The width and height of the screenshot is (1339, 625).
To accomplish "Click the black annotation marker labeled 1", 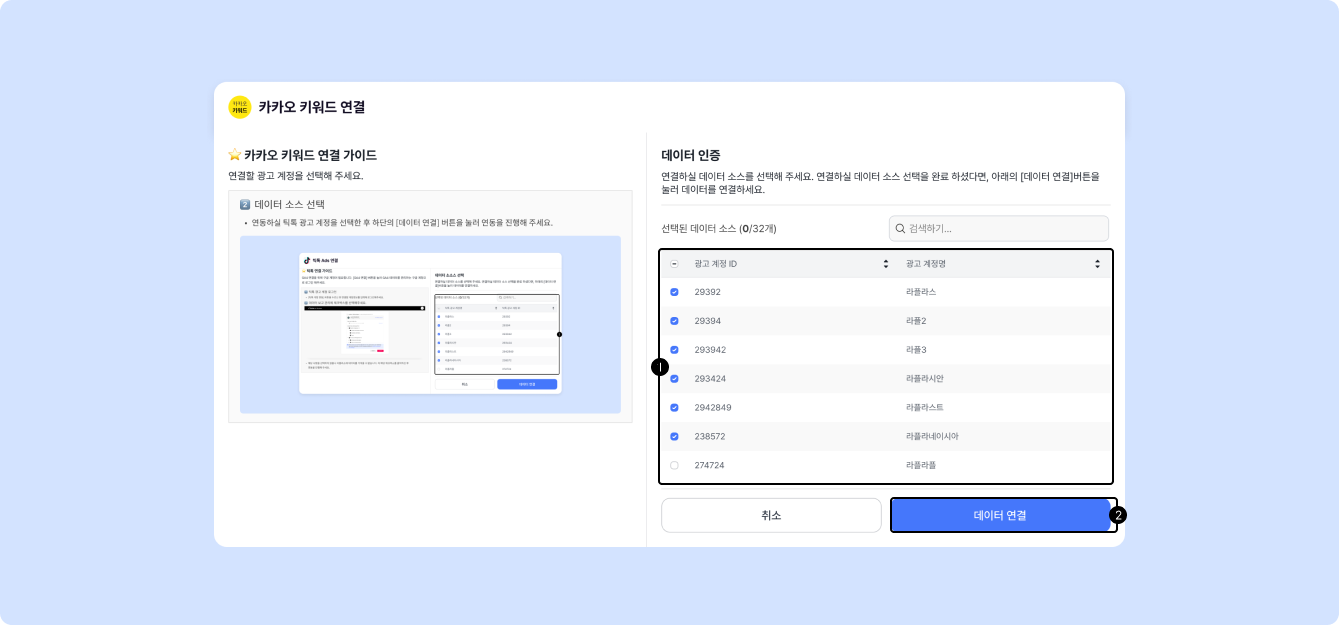I will tap(659, 367).
